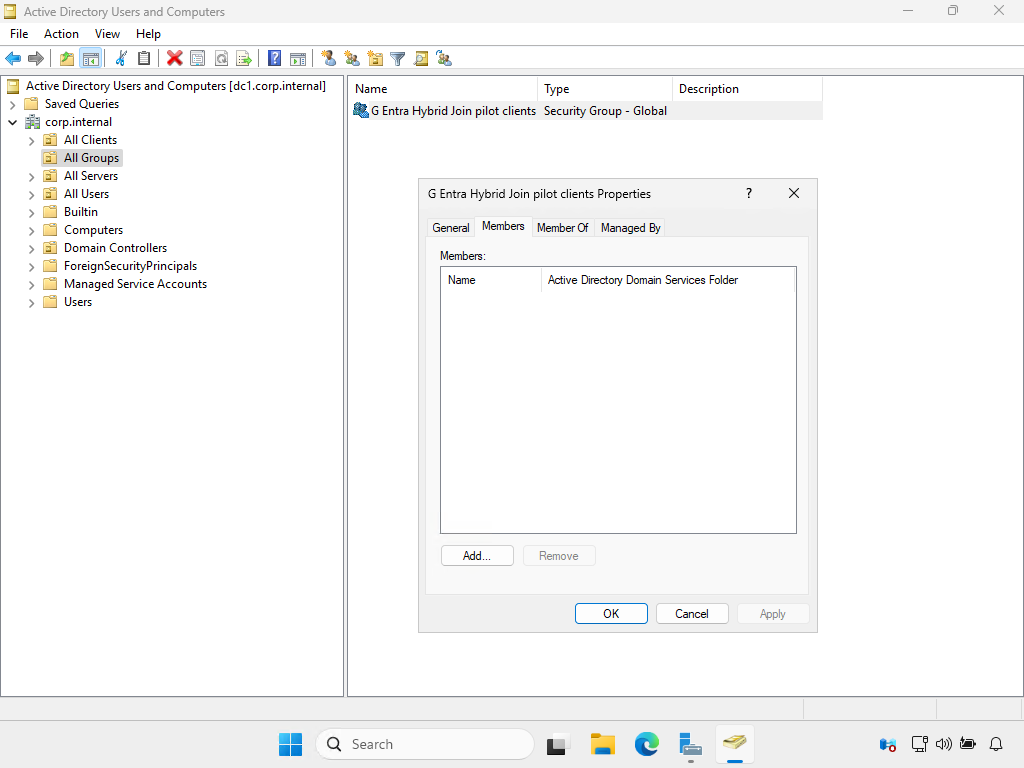The width and height of the screenshot is (1024, 768).
Task: Select the root Active Directory Users and Computers node
Action: click(x=176, y=86)
